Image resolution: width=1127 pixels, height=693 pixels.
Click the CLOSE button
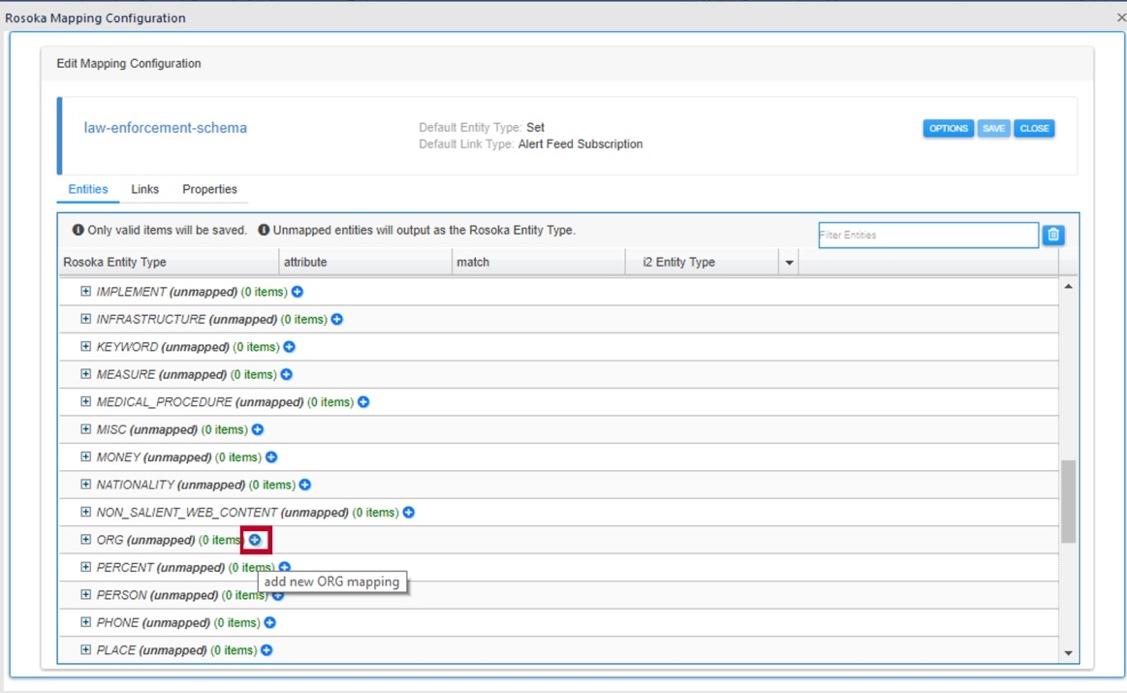coord(1034,128)
